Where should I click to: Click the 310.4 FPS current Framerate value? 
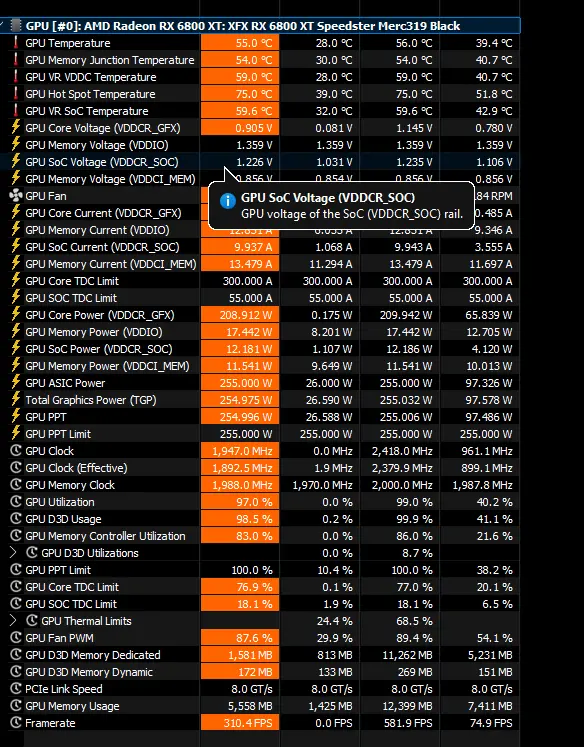coord(248,723)
